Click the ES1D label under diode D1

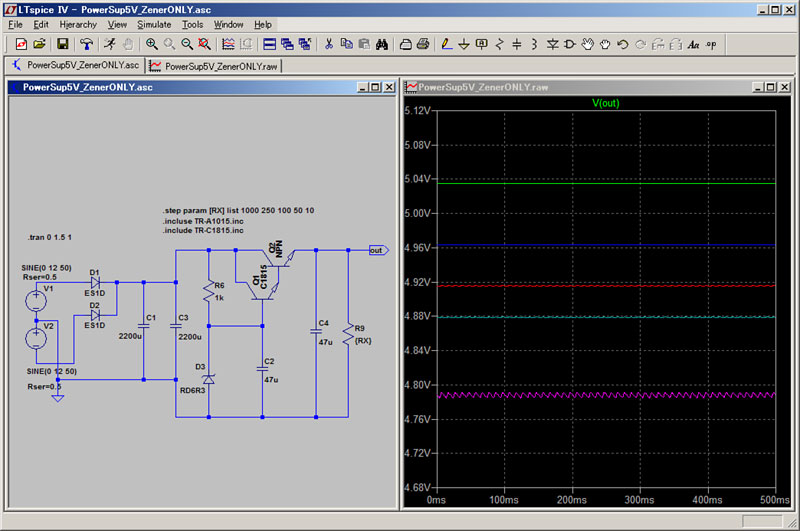tap(94, 293)
